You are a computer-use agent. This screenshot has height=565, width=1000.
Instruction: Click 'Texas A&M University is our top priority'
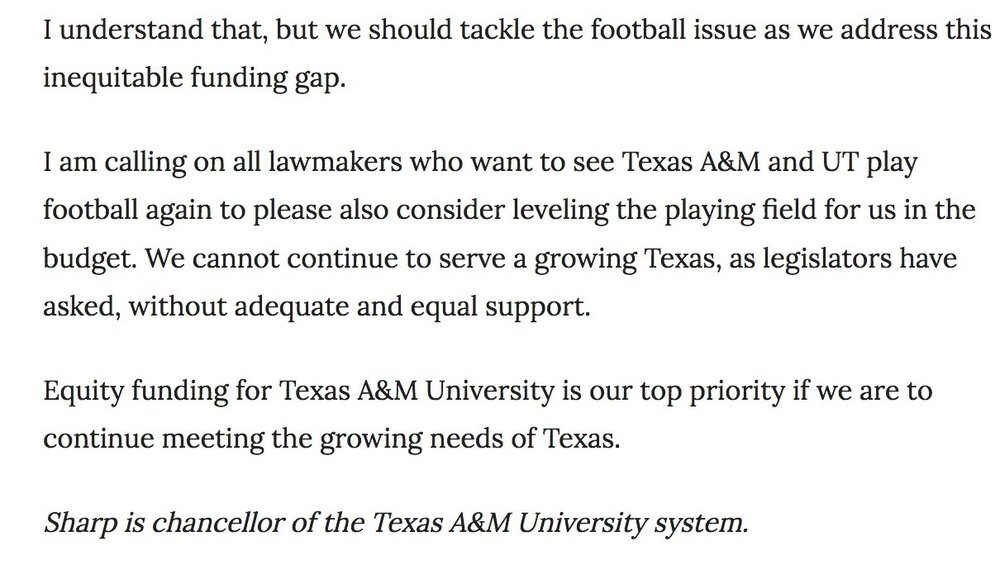(x=532, y=391)
